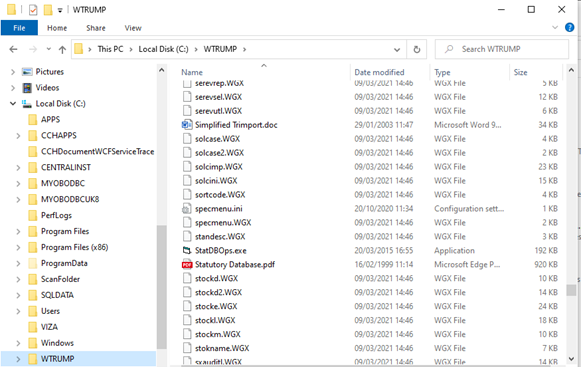Click the file list scroll-down arrow
Viewport: 581px width, 367px height.
tap(571, 359)
